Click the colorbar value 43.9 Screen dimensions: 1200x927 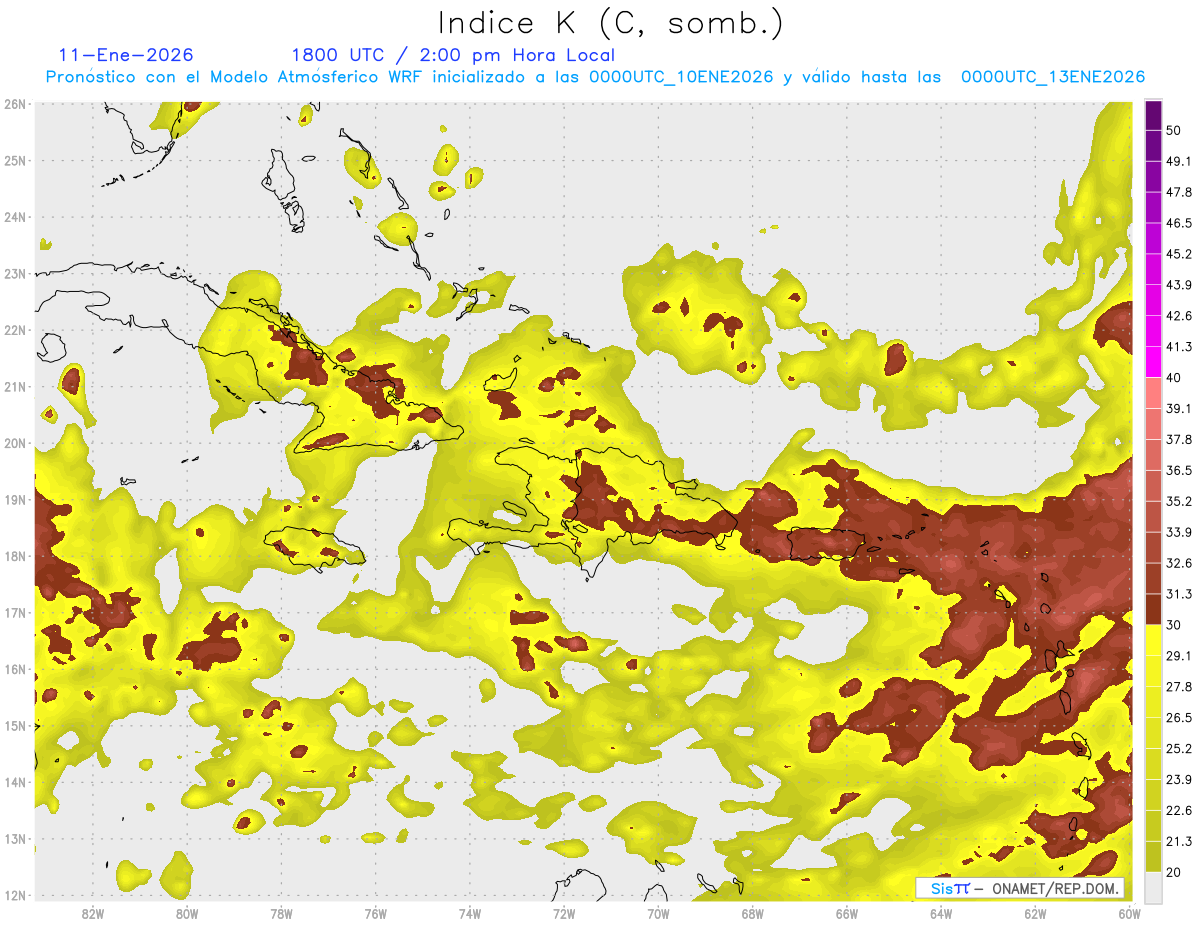coord(1179,285)
